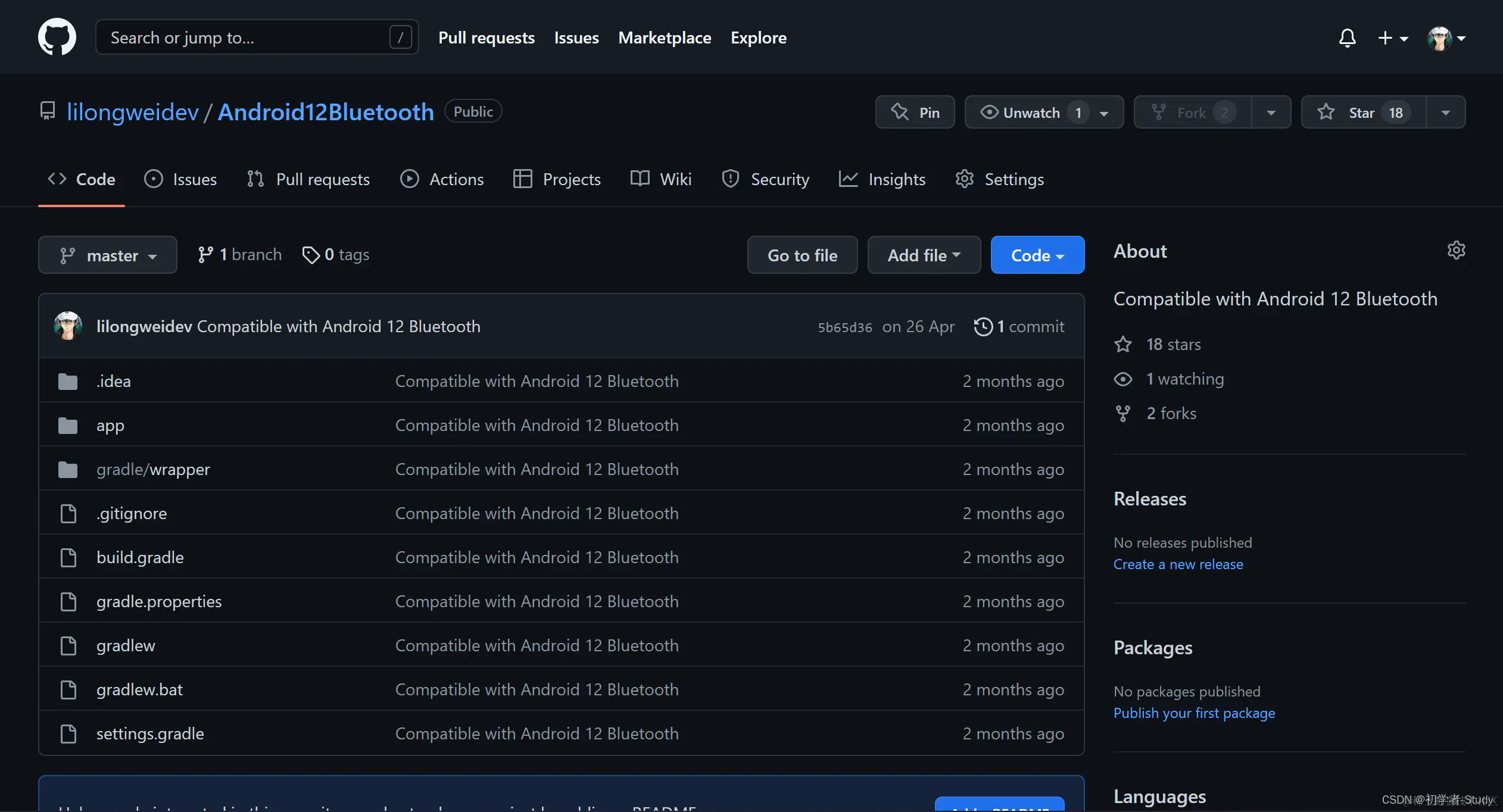This screenshot has width=1503, height=812.
Task: Click the user avatar next to commit message
Action: click(x=68, y=326)
